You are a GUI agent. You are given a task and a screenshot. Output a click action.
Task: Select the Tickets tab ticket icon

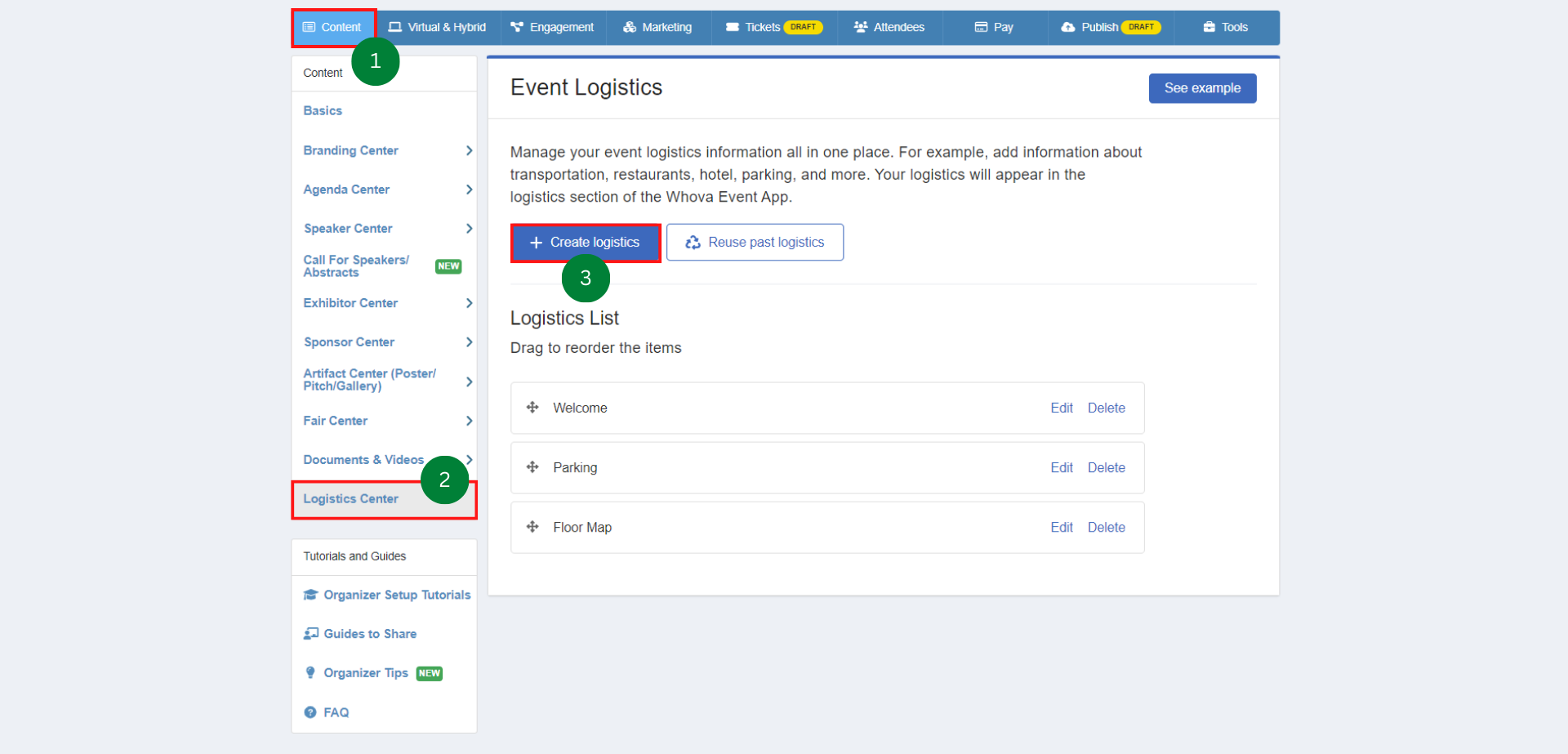[x=733, y=27]
